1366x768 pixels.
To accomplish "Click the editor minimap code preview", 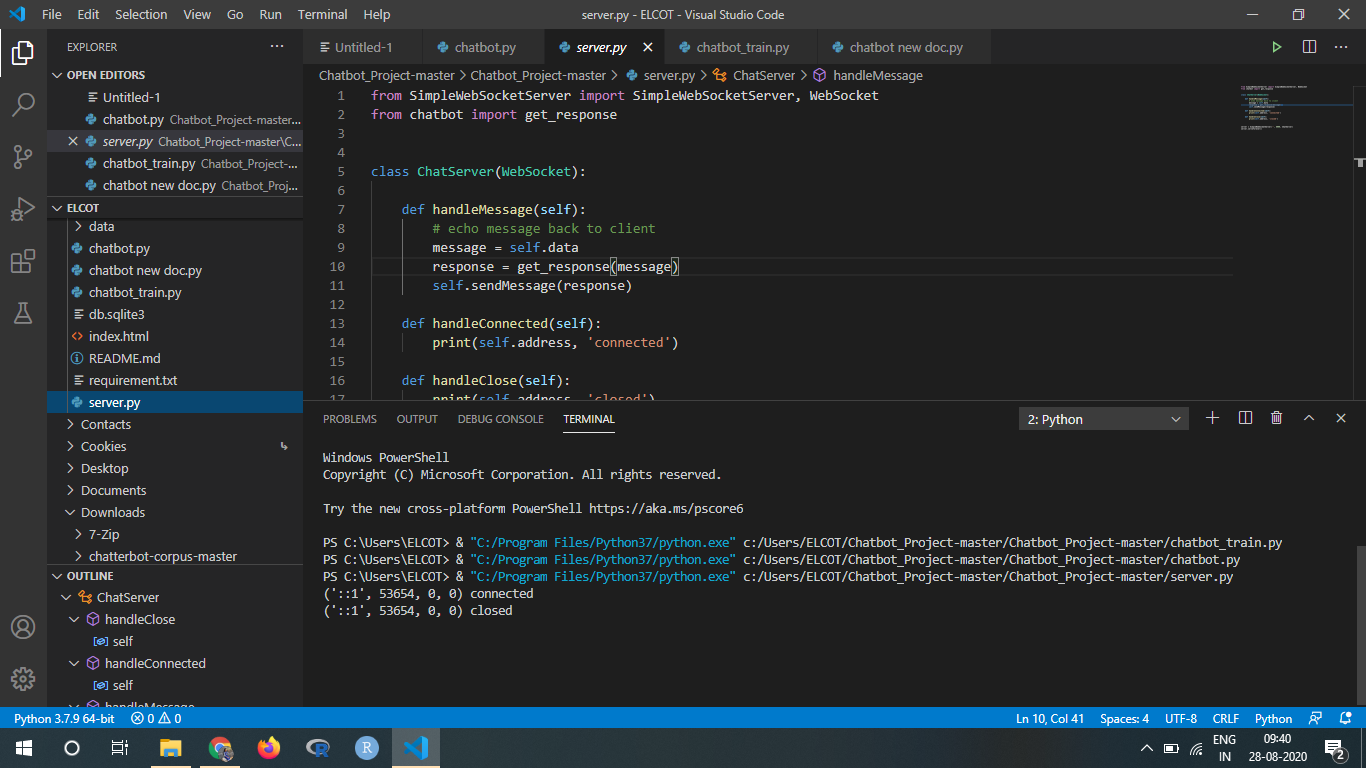I will point(1295,108).
